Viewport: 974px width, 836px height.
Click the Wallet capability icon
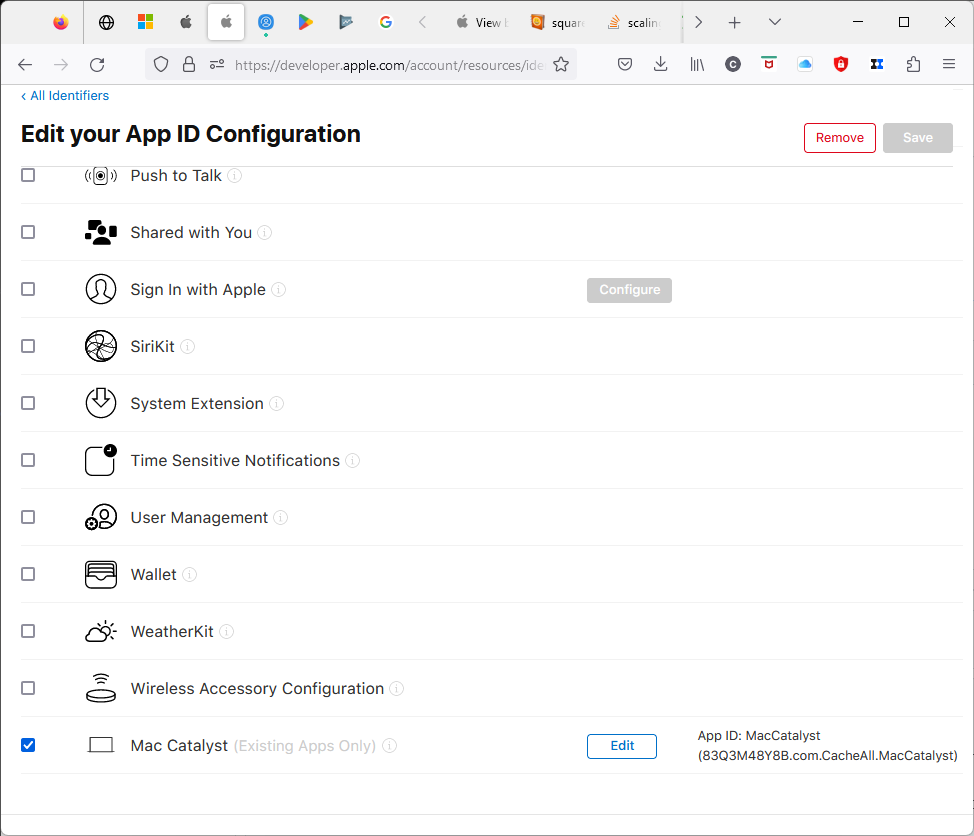(x=100, y=574)
